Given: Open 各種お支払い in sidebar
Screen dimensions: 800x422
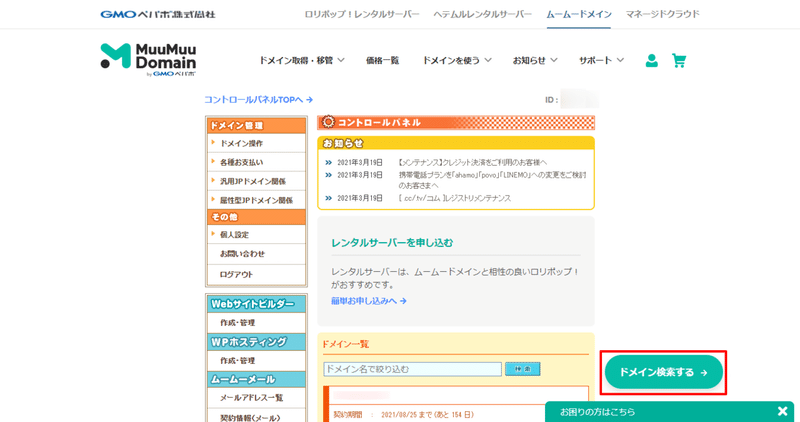Looking at the screenshot, I should 256,162.
